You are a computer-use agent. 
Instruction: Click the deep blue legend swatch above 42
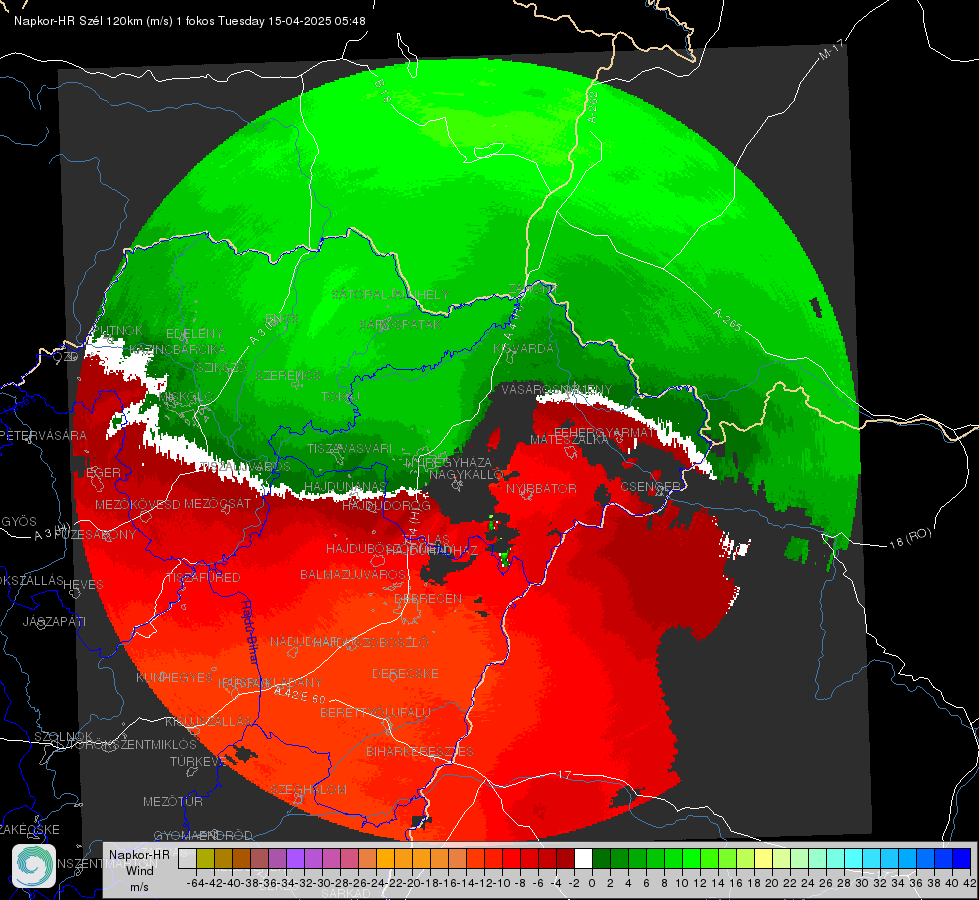[x=962, y=859]
